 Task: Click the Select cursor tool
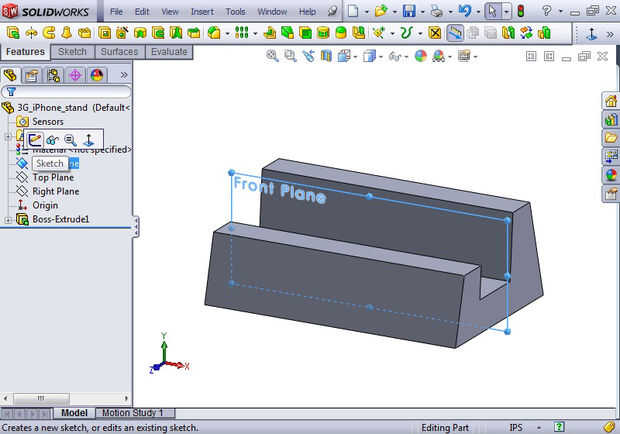[493, 11]
